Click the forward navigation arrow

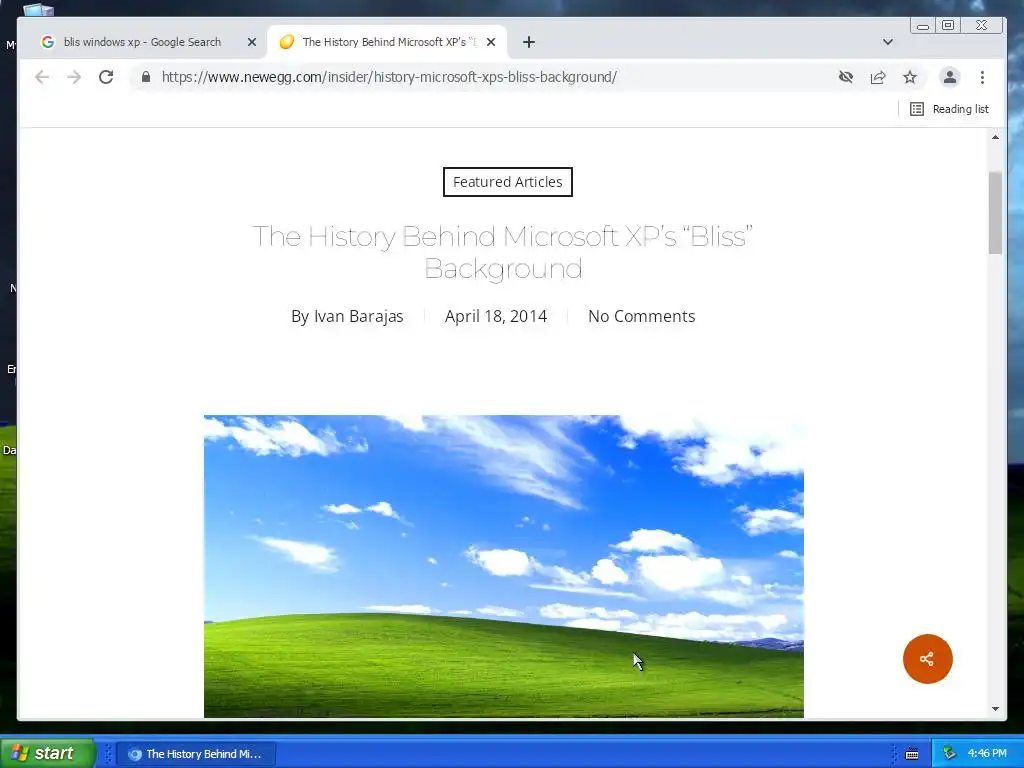(x=74, y=77)
